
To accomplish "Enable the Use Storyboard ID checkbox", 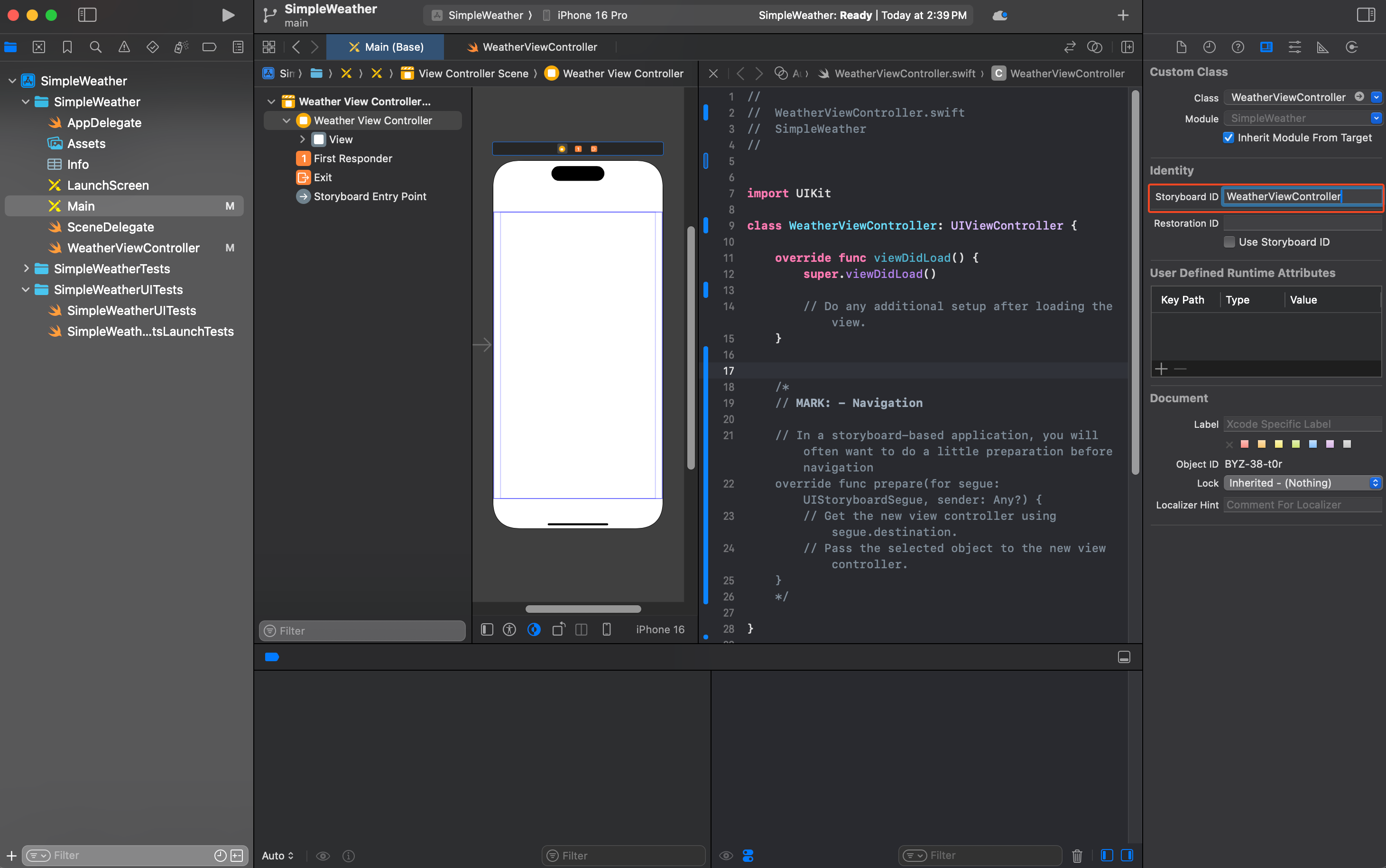I will tap(1229, 242).
